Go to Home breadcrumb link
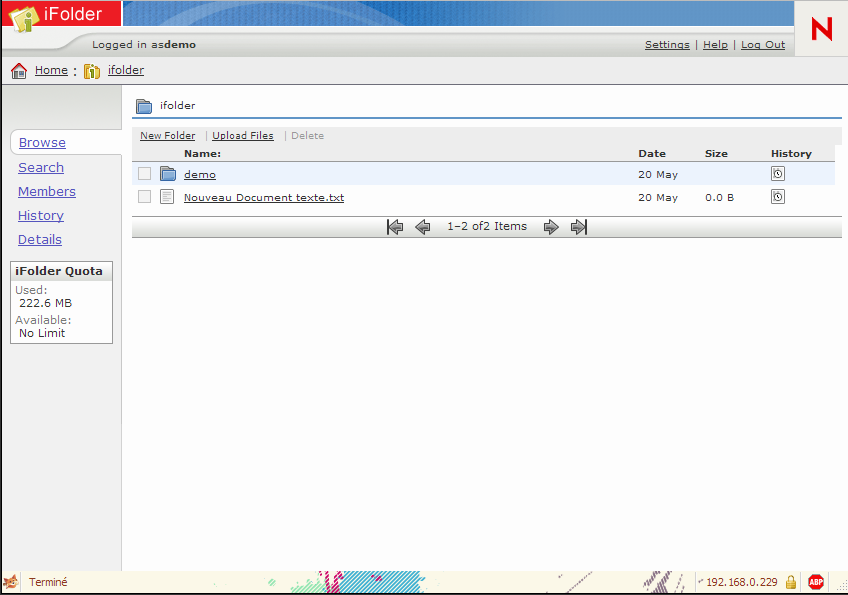848x595 pixels. [51, 70]
